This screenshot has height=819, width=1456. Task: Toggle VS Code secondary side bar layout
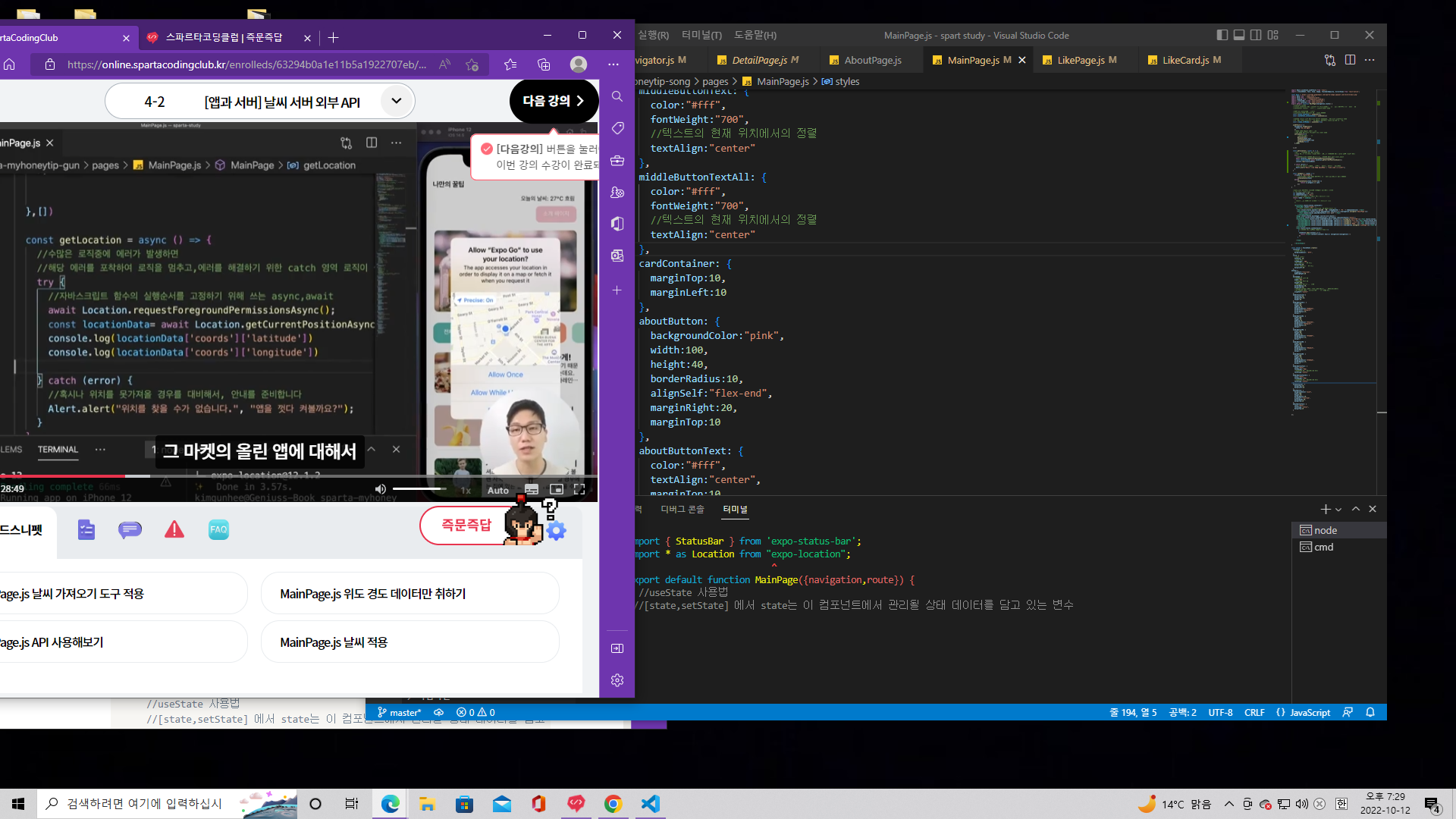tap(1256, 35)
